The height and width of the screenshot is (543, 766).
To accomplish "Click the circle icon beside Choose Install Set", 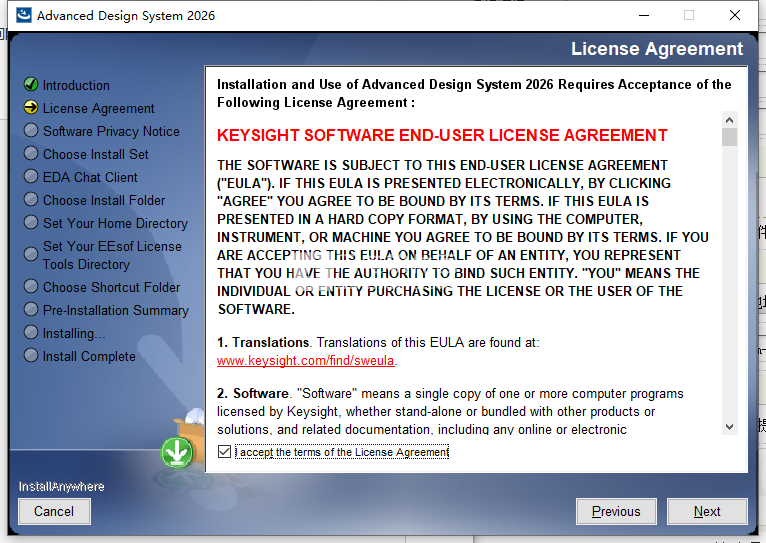I will point(31,154).
